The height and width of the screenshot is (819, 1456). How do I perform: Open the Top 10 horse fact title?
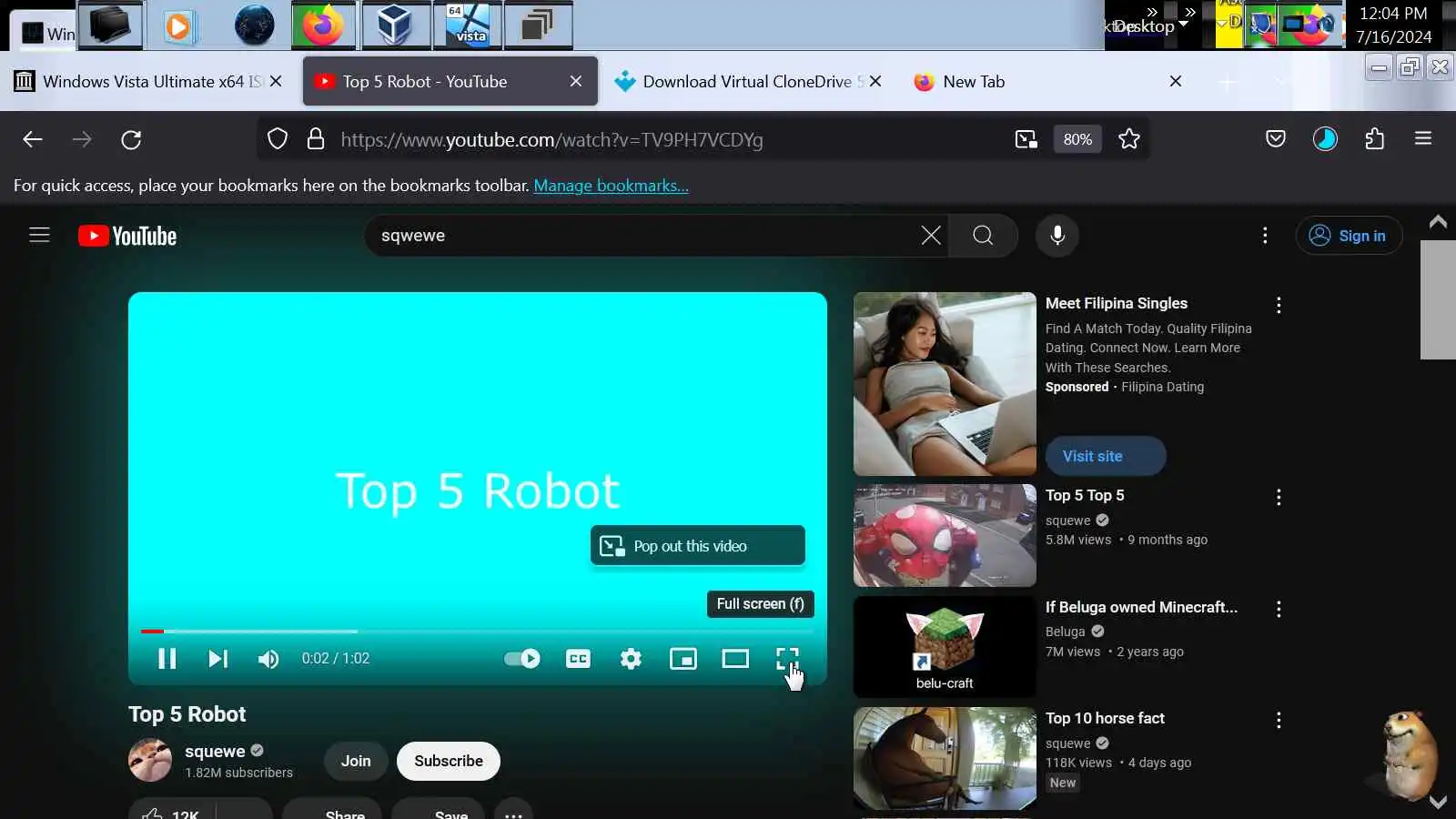pos(1105,718)
